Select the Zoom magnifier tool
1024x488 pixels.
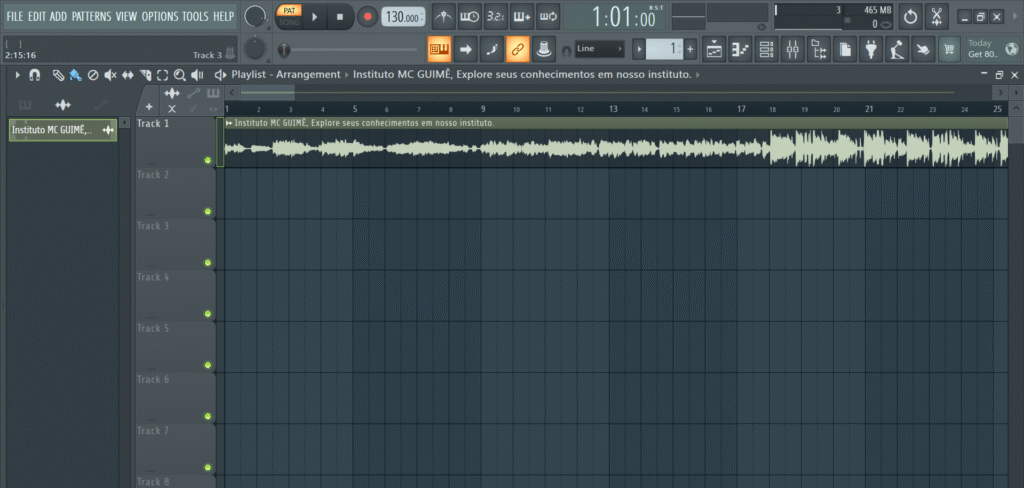(180, 75)
